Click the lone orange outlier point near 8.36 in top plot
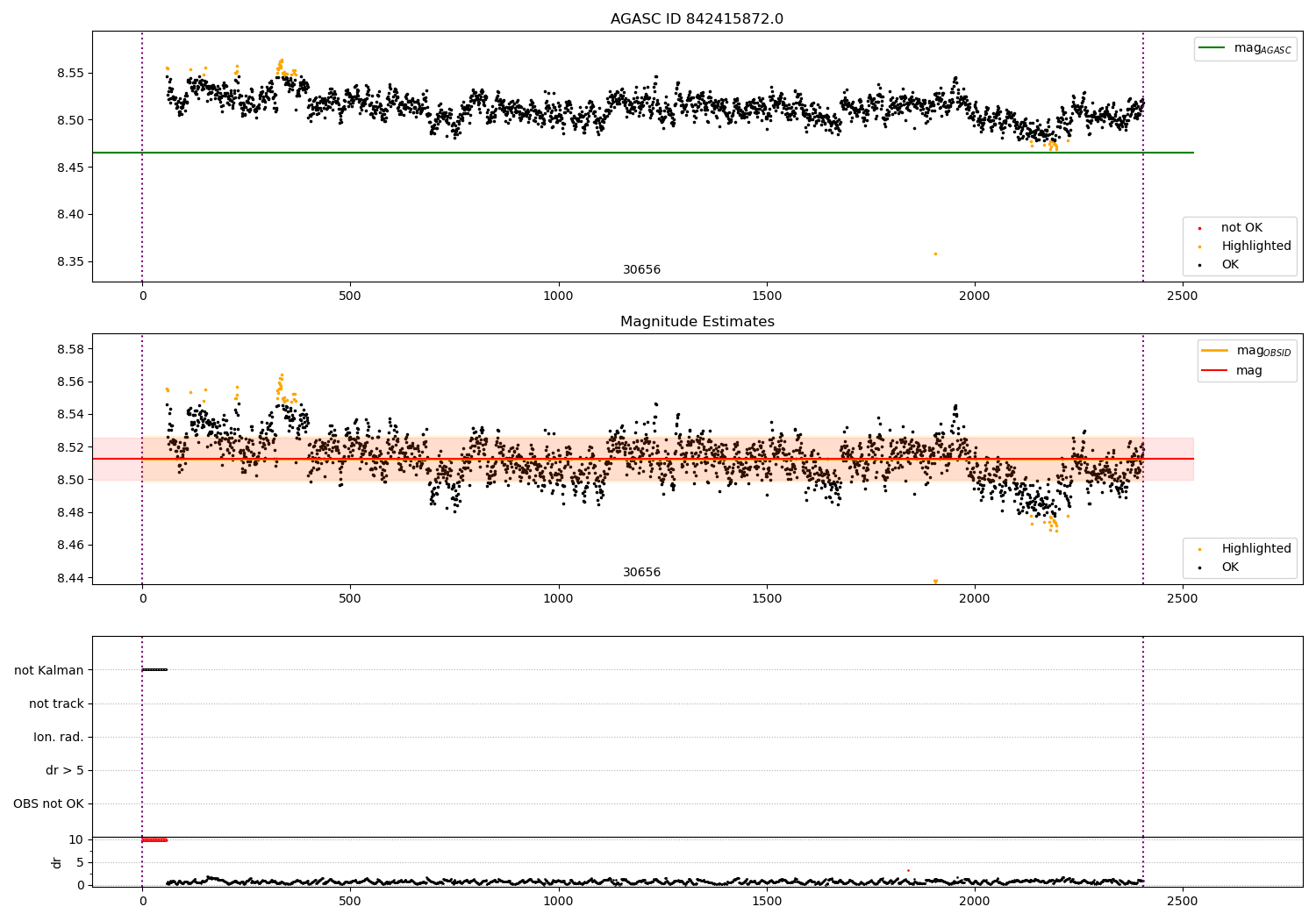The height and width of the screenshot is (921, 1316). click(935, 254)
